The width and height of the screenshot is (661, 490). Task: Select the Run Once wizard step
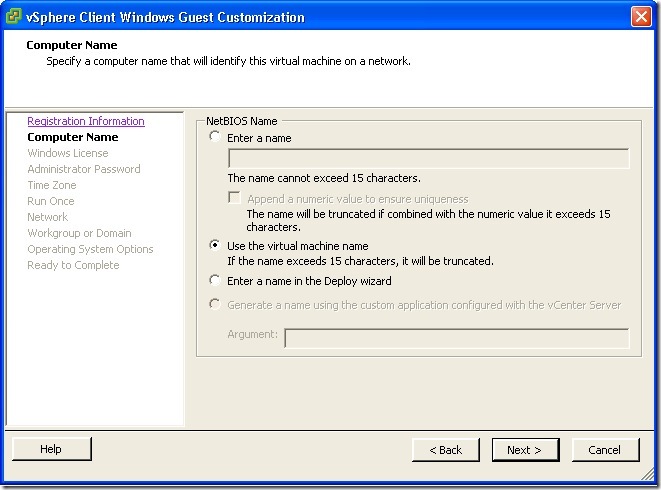(51, 201)
